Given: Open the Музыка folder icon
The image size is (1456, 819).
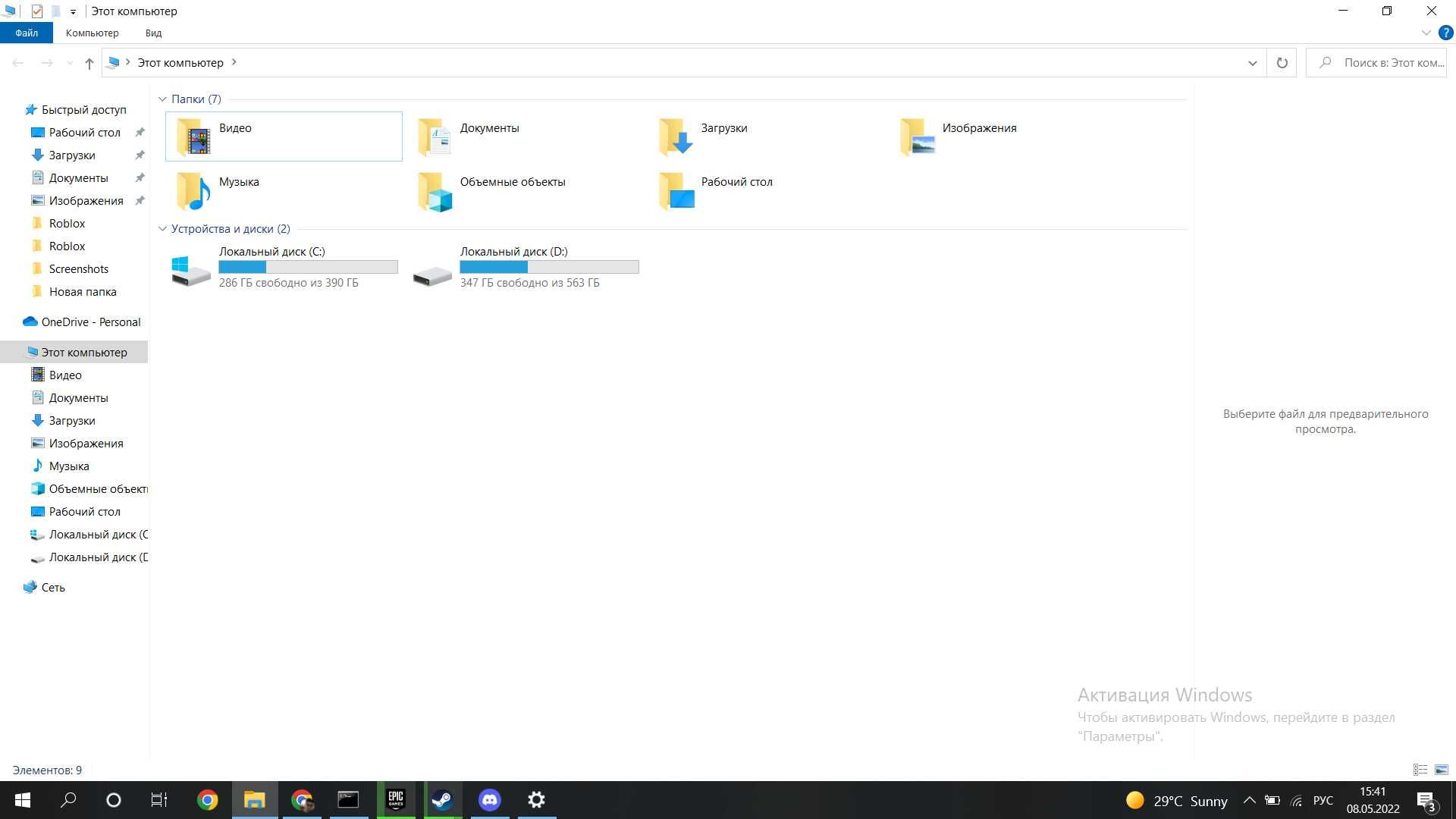Looking at the screenshot, I should [193, 191].
